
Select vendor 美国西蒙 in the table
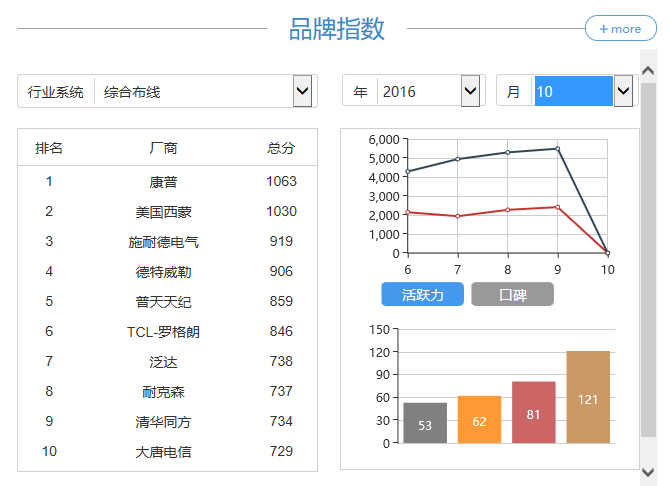[x=163, y=212]
